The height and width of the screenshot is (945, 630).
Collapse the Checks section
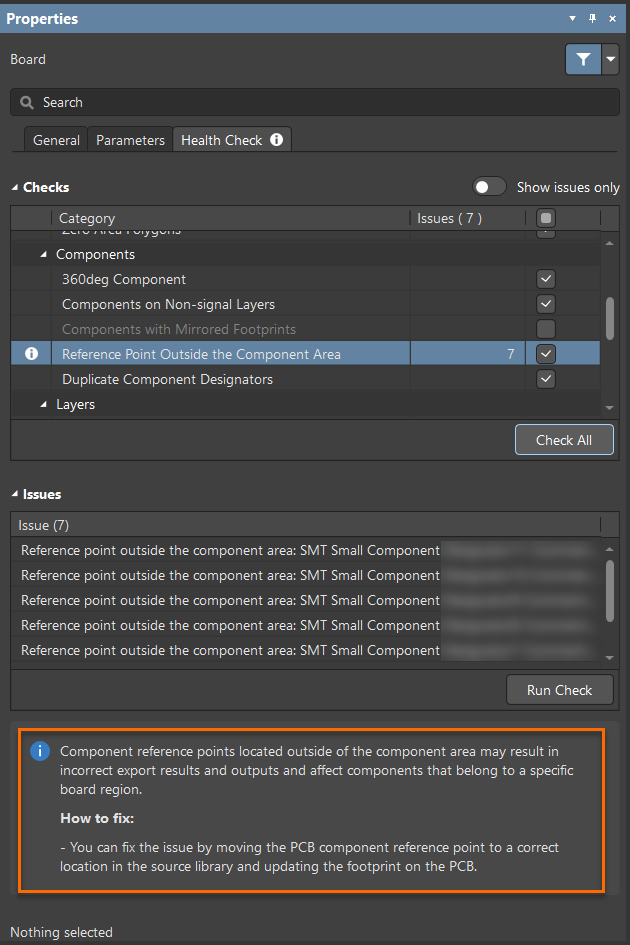click(15, 188)
